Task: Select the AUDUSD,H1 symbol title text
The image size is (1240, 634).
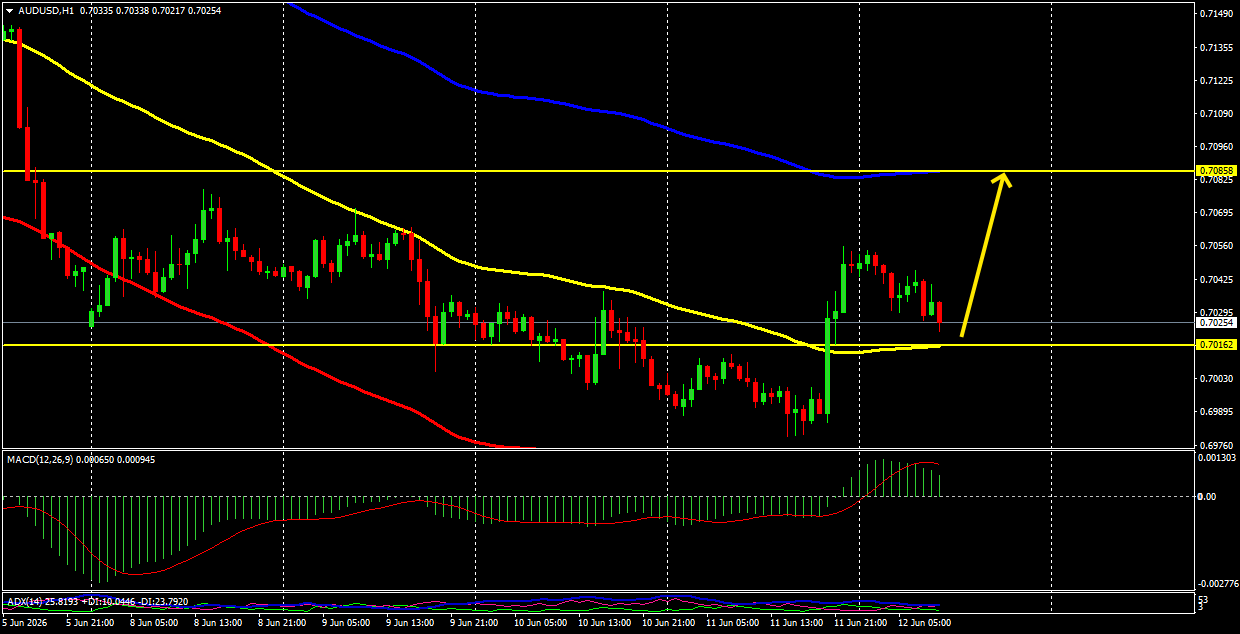Action: coord(46,10)
